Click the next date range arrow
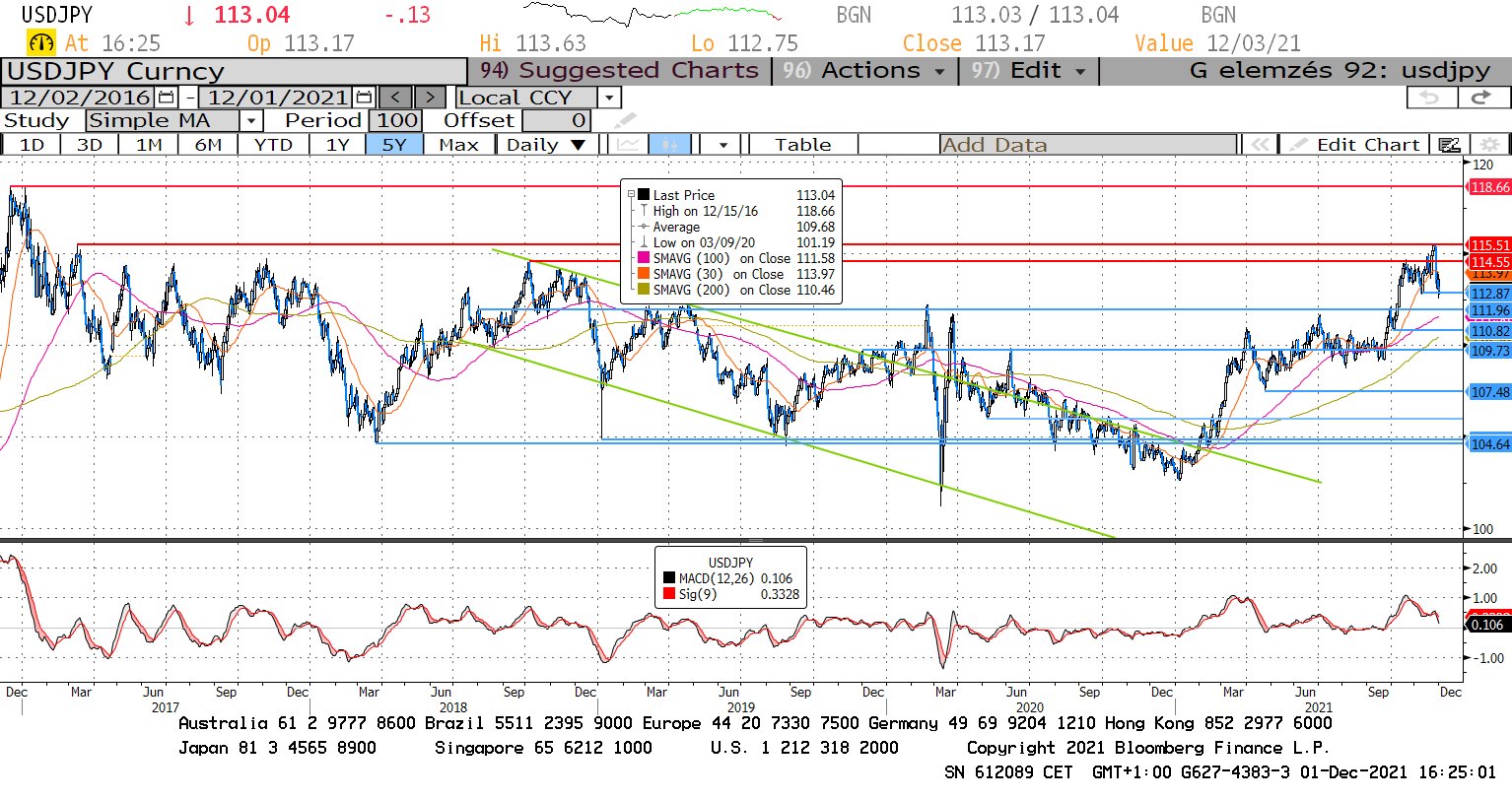This screenshot has height=801, width=1512. [x=430, y=98]
